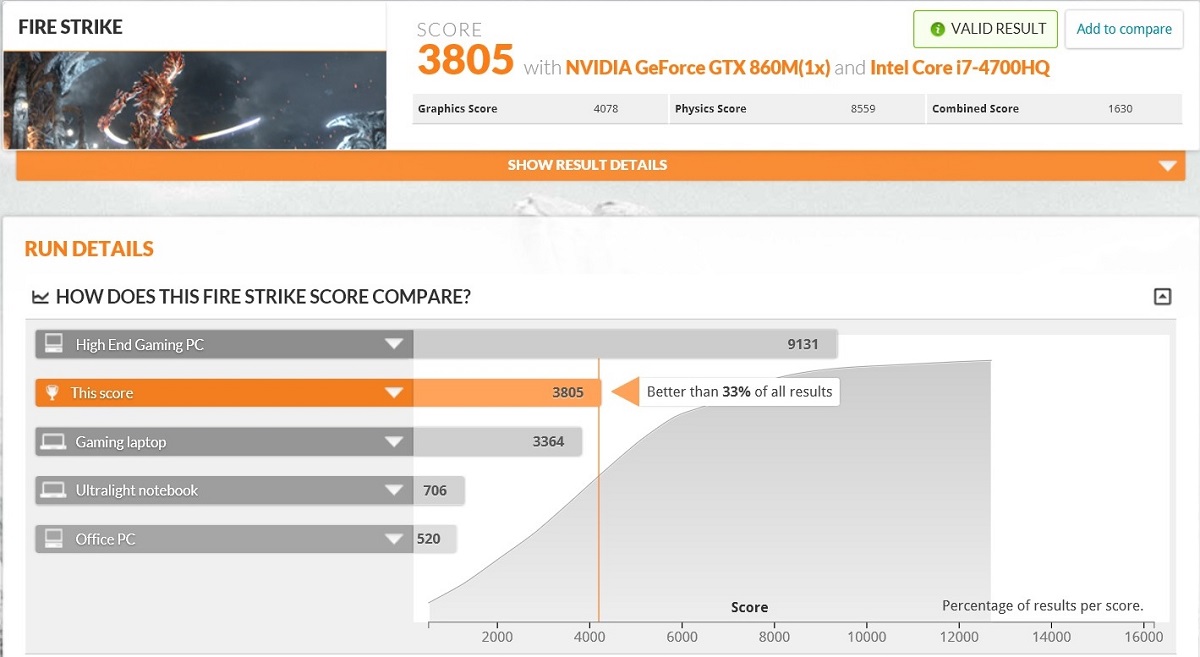
Task: Click the main score 3805
Action: click(465, 61)
